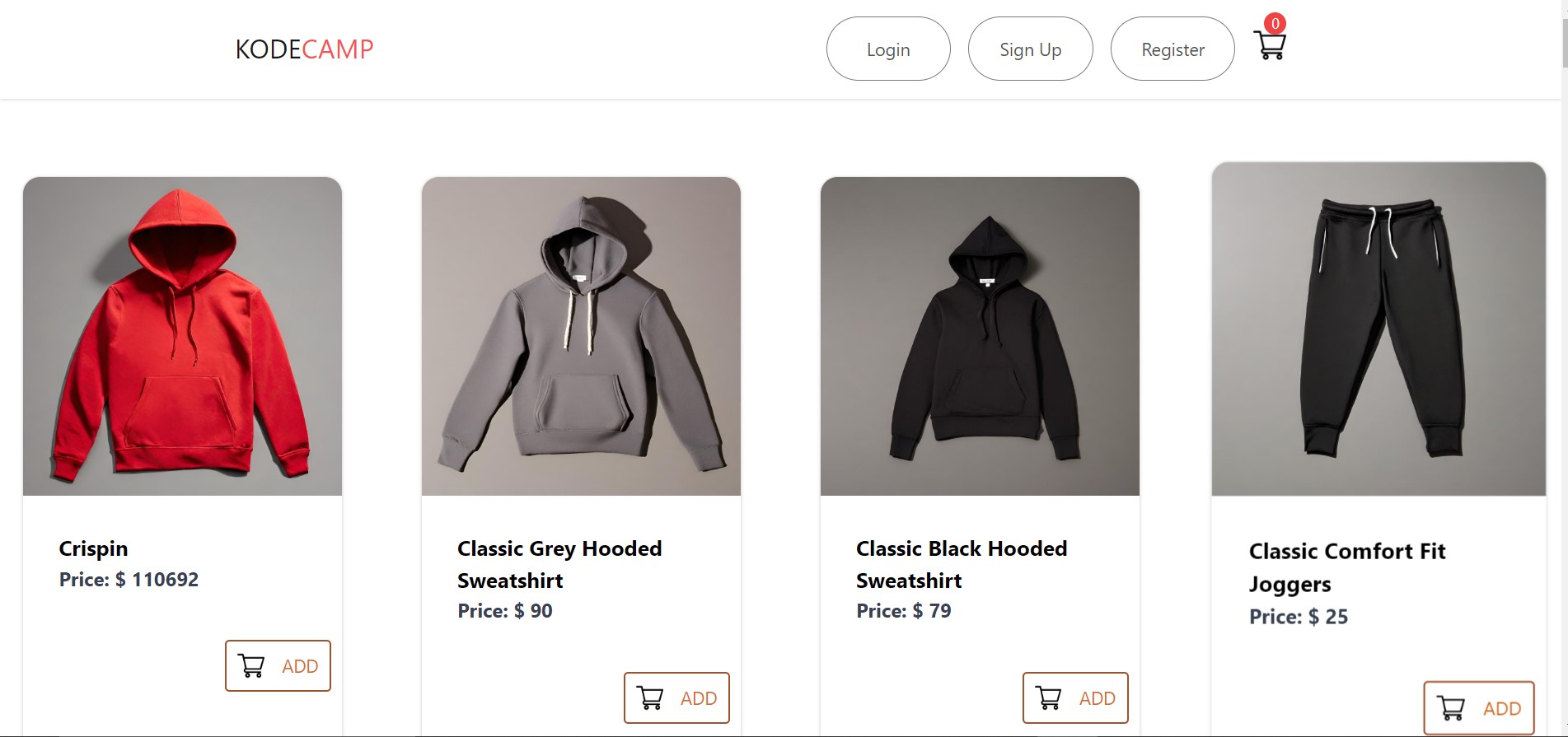Click cart icon on Grey Hooded Sweatshirt ADD
1568x737 pixels.
pos(650,697)
